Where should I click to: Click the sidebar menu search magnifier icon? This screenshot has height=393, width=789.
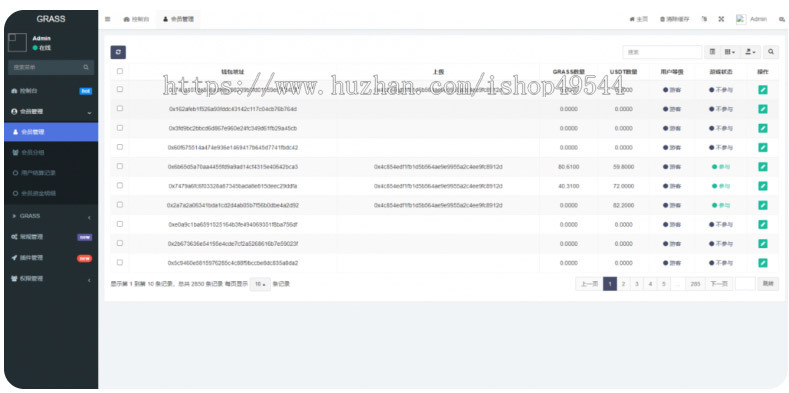click(x=86, y=67)
